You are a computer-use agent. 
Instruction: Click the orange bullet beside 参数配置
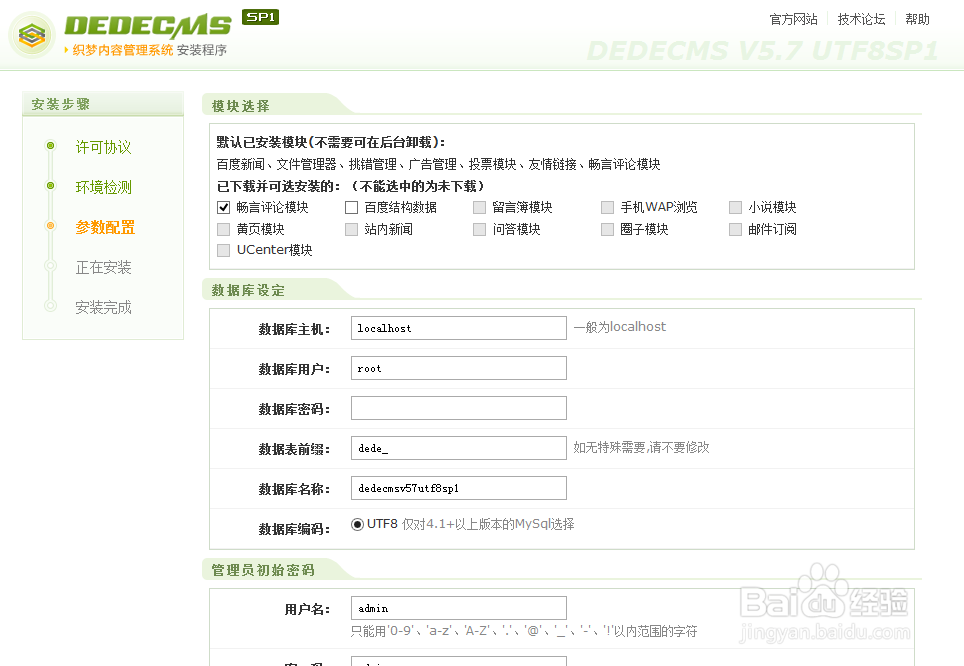click(x=50, y=226)
